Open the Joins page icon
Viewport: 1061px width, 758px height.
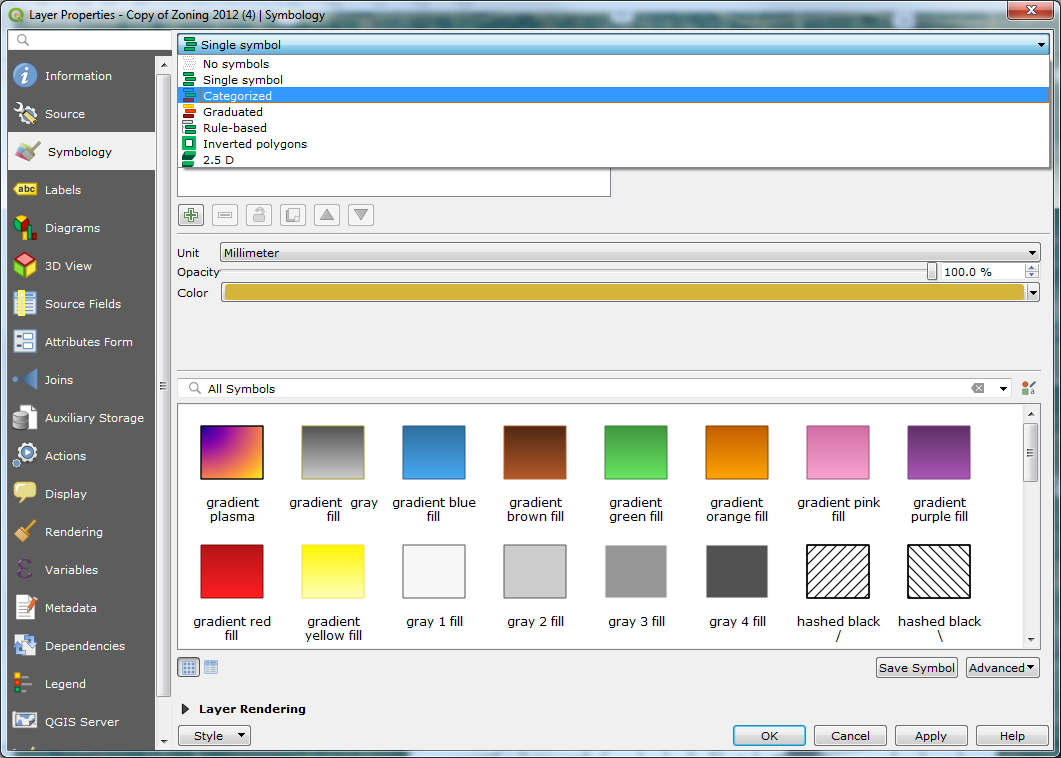[x=25, y=380]
